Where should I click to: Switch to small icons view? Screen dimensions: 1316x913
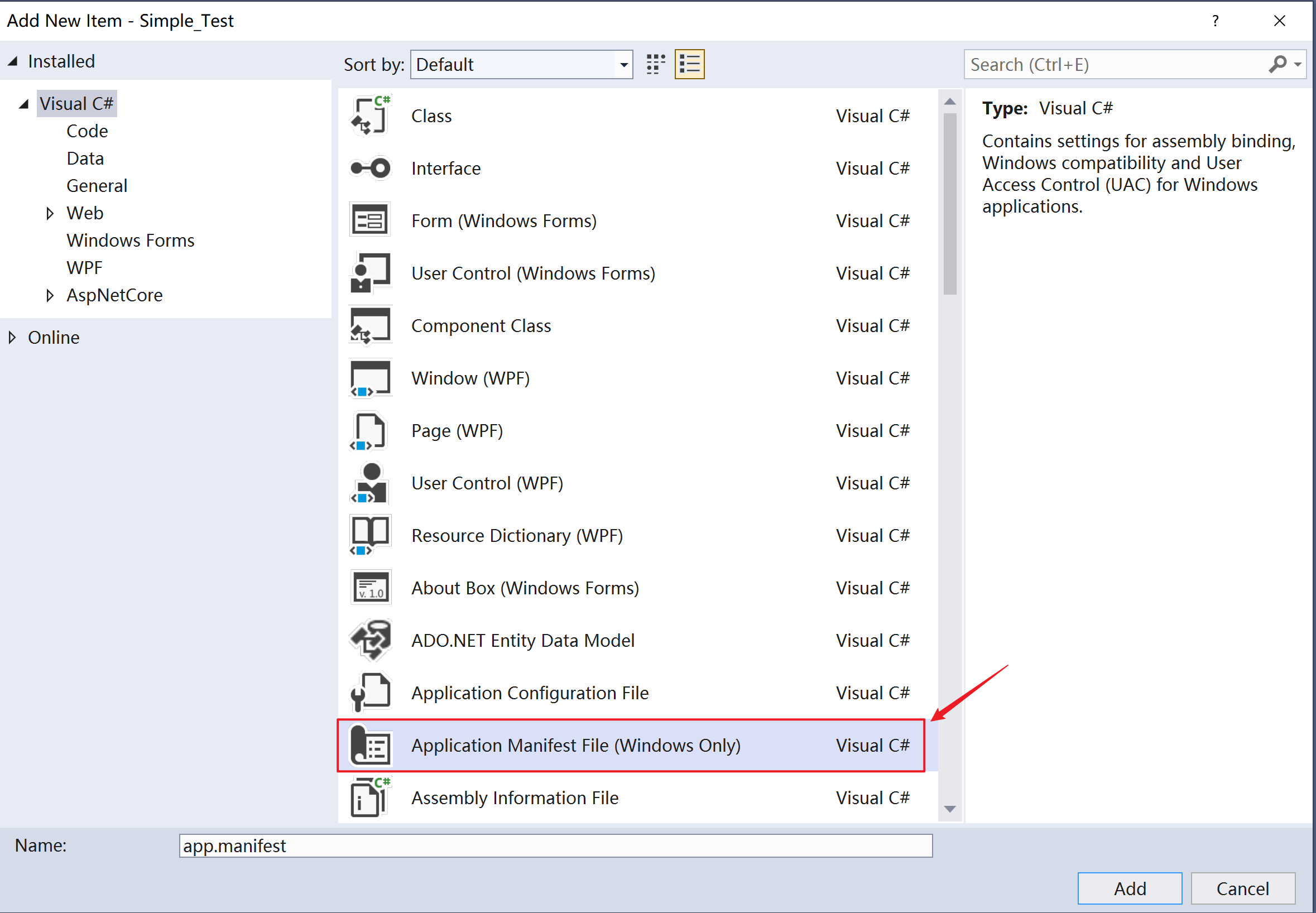(655, 64)
